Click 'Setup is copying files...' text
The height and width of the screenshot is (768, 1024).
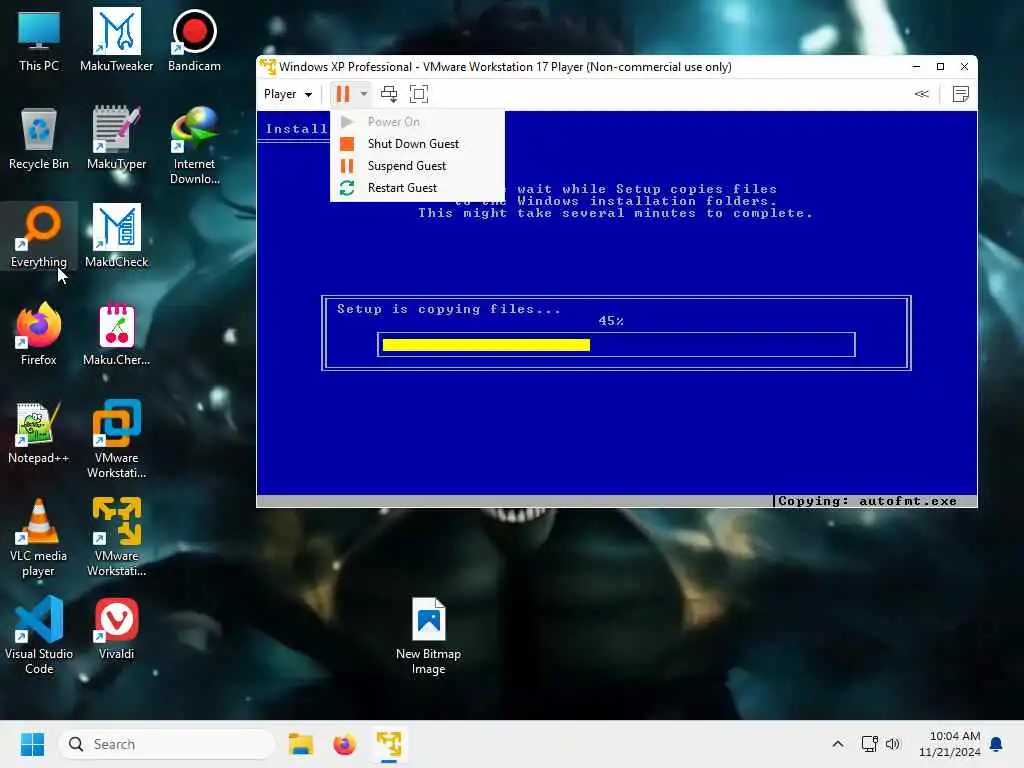pyautogui.click(x=449, y=309)
